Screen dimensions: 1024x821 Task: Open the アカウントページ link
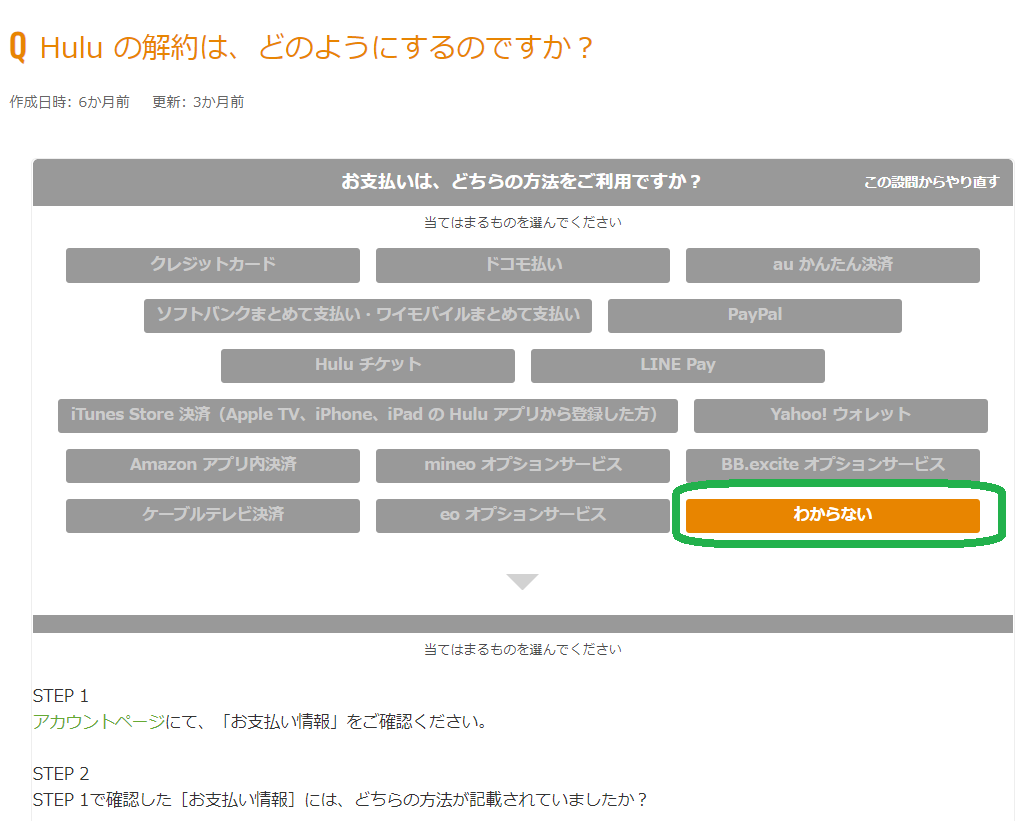(99, 722)
